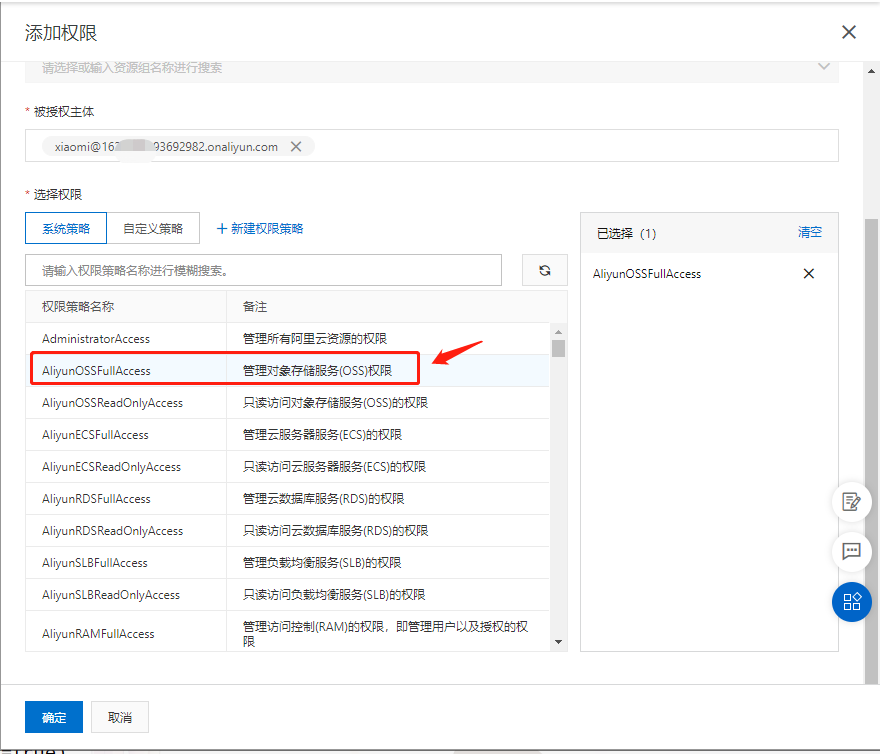880x754 pixels.
Task: Refresh the permission policy list
Action: point(544,270)
